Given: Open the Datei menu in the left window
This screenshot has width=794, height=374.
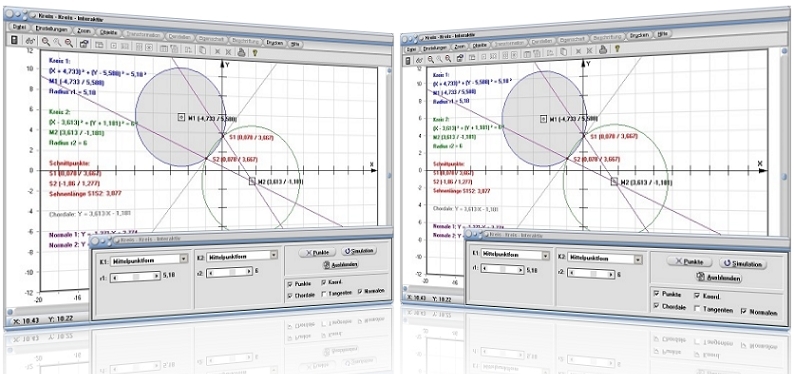Looking at the screenshot, I should pyautogui.click(x=19, y=27).
